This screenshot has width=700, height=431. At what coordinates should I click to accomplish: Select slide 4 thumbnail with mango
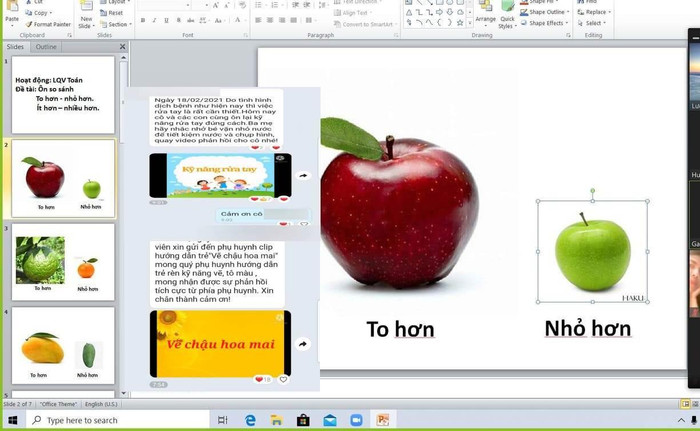(x=63, y=345)
